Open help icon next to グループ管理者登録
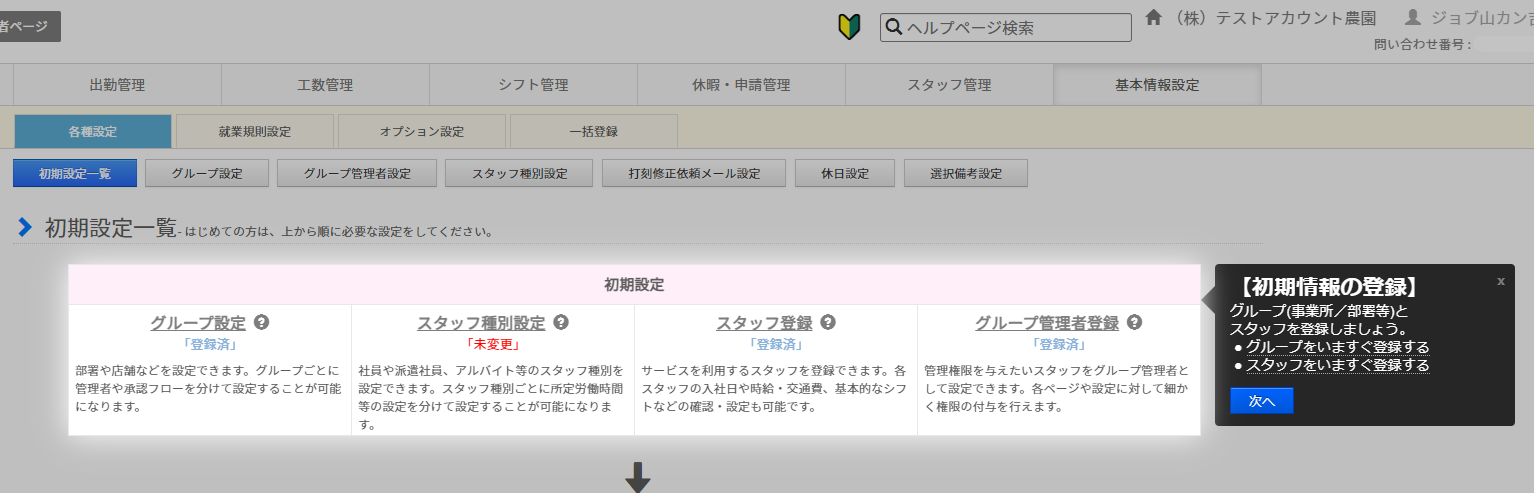This screenshot has height=493, width=1534. (x=1134, y=322)
